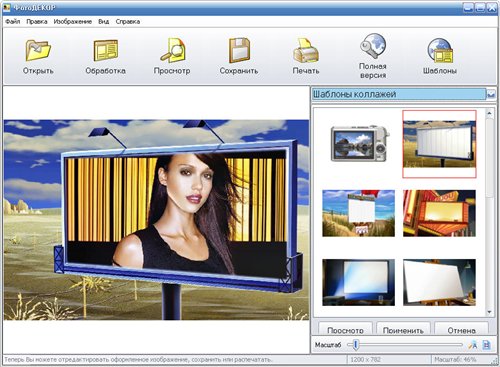This screenshot has height=367, width=500.
Task: Apply the template with Применить button
Action: 403,328
